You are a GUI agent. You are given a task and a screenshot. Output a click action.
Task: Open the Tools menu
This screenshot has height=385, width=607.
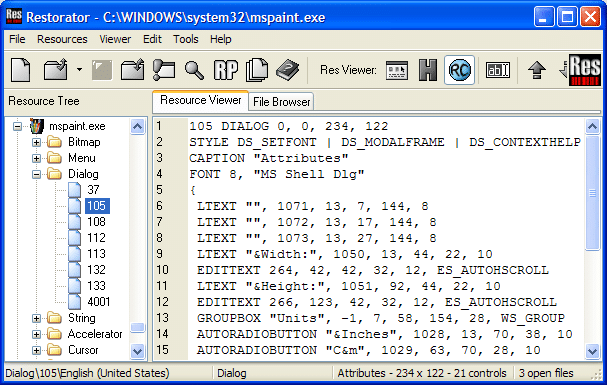pos(186,39)
